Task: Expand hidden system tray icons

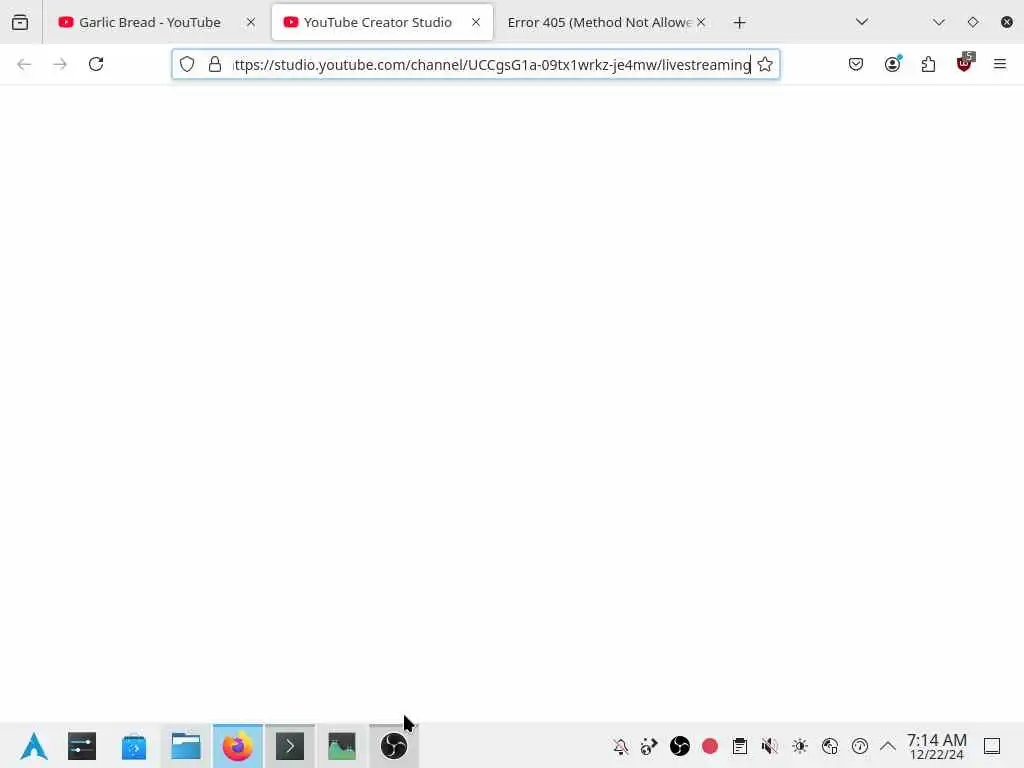Action: (x=888, y=746)
